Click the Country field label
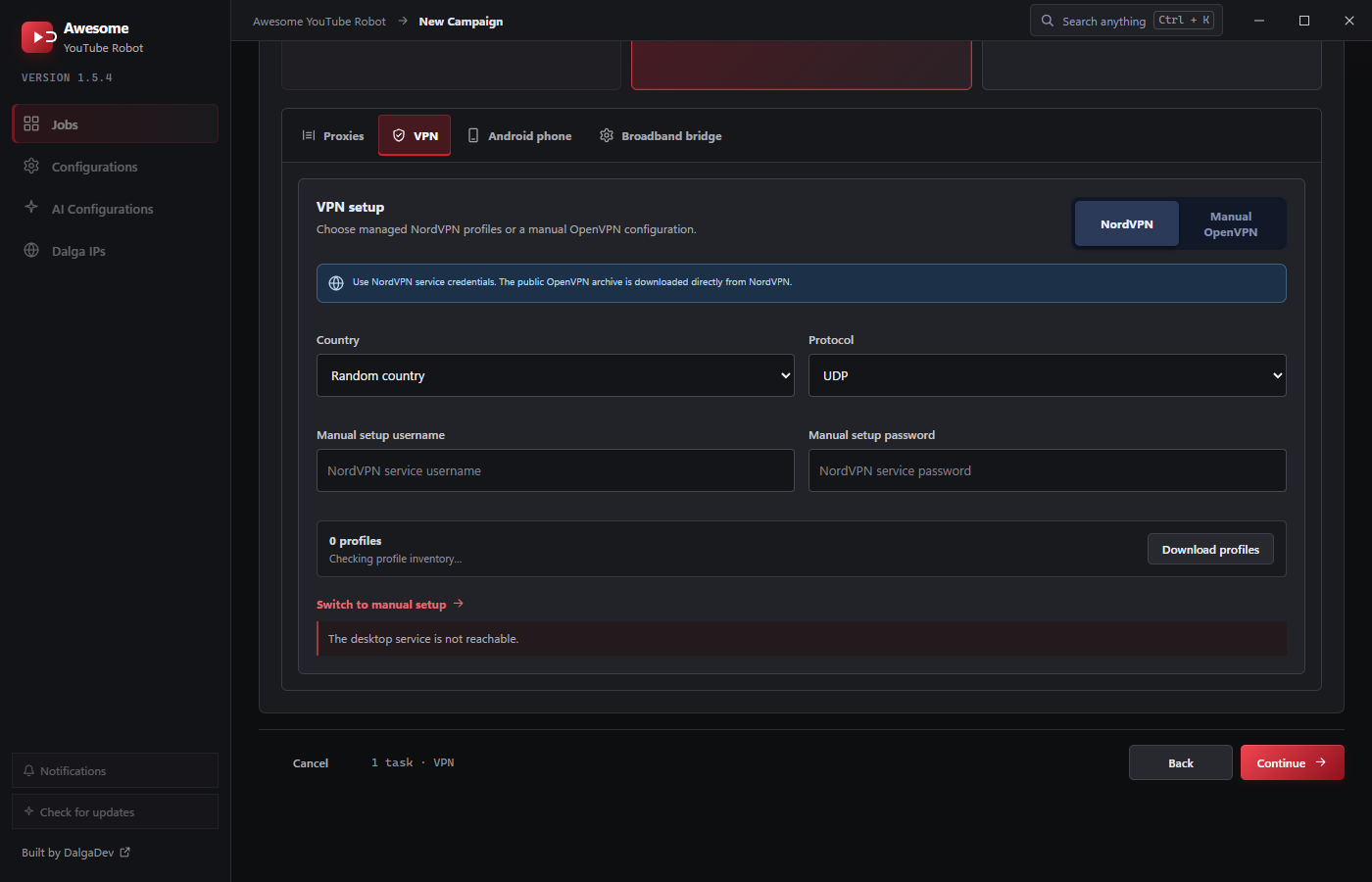Image resolution: width=1372 pixels, height=882 pixels. pyautogui.click(x=338, y=340)
